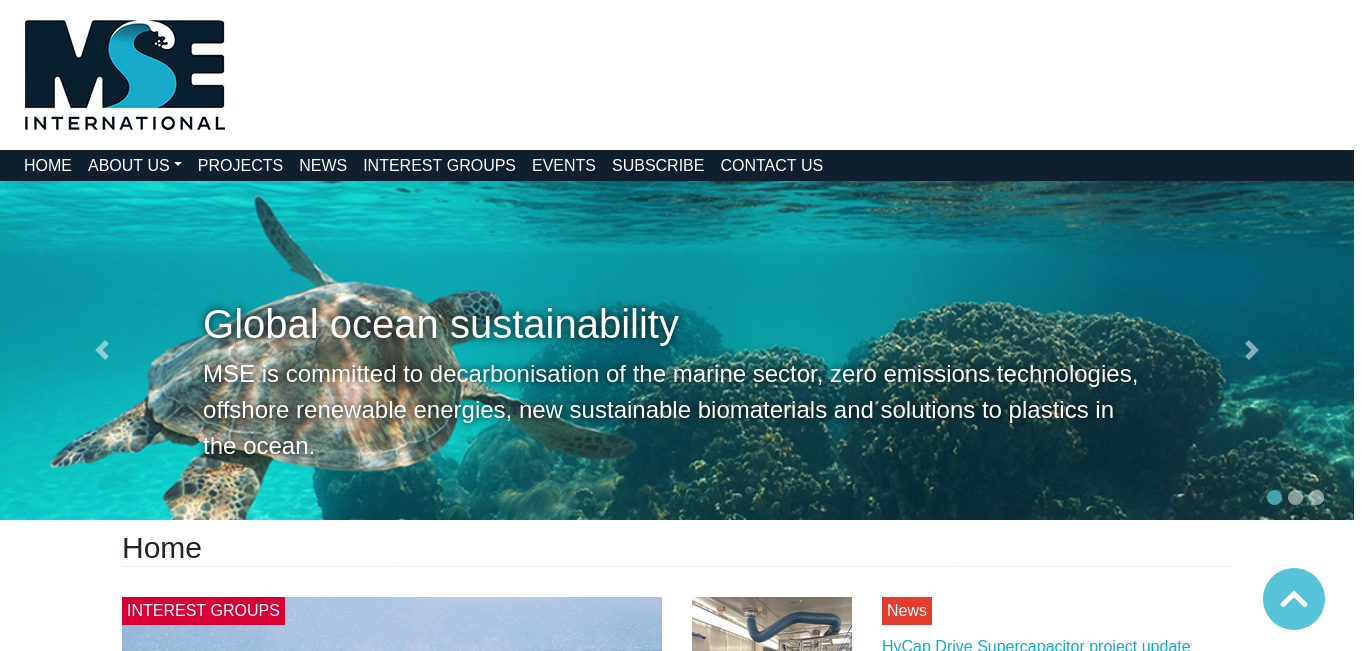Image resolution: width=1366 pixels, height=651 pixels.
Task: Open the Contact Us menu item
Action: click(772, 166)
